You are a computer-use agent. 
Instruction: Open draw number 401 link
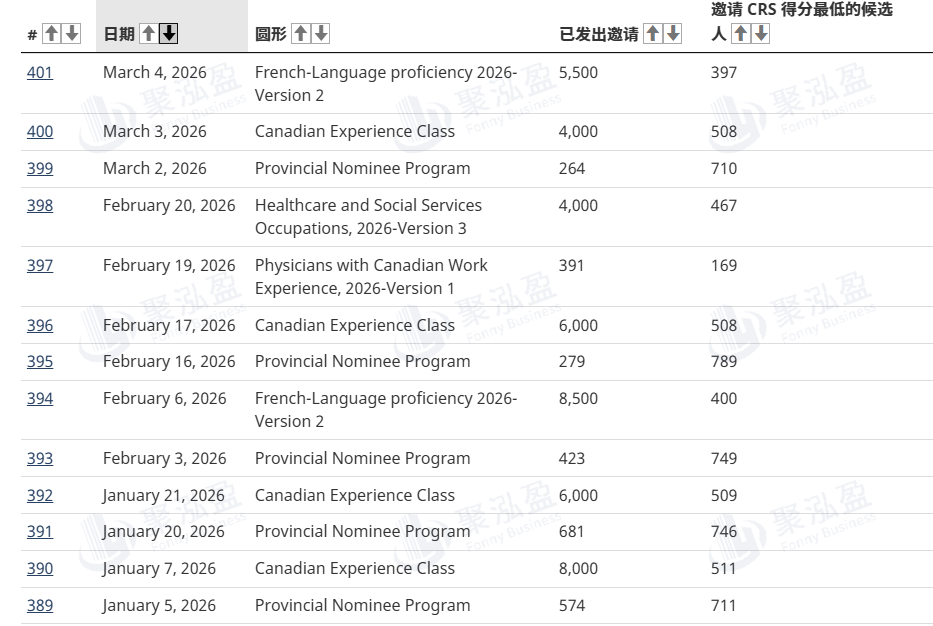40,73
